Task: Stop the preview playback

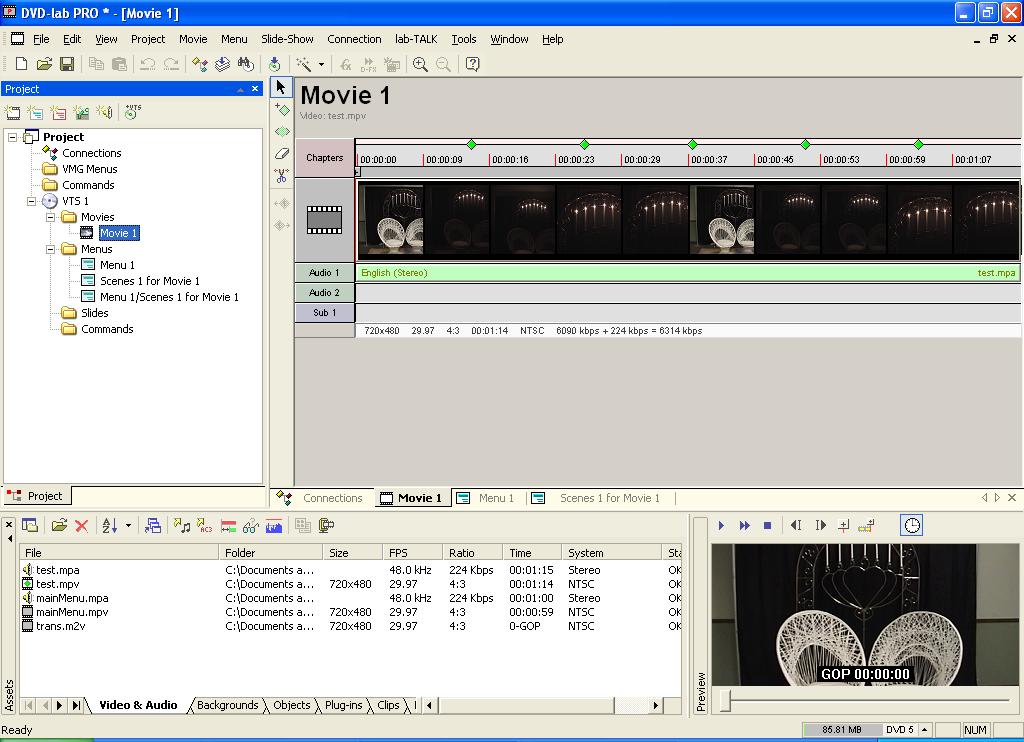Action: click(767, 526)
